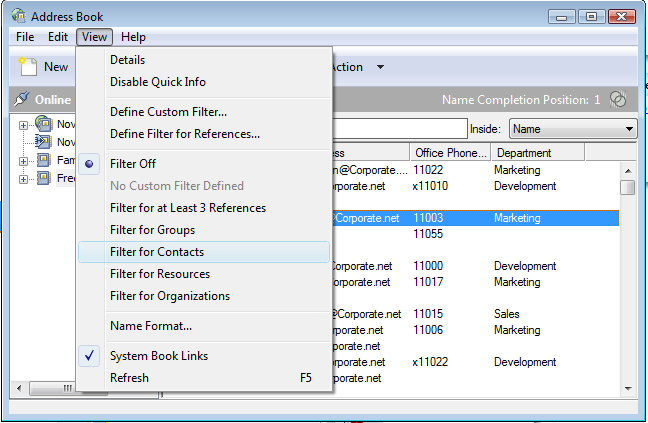Click the search text input field

tap(400, 129)
